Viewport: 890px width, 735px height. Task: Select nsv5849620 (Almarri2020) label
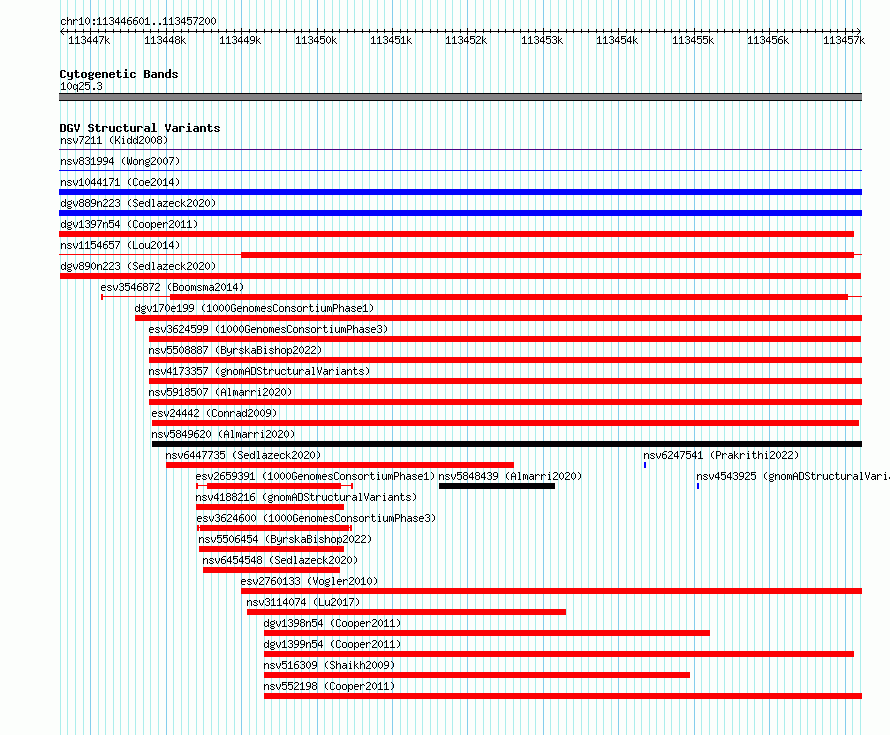[223, 434]
